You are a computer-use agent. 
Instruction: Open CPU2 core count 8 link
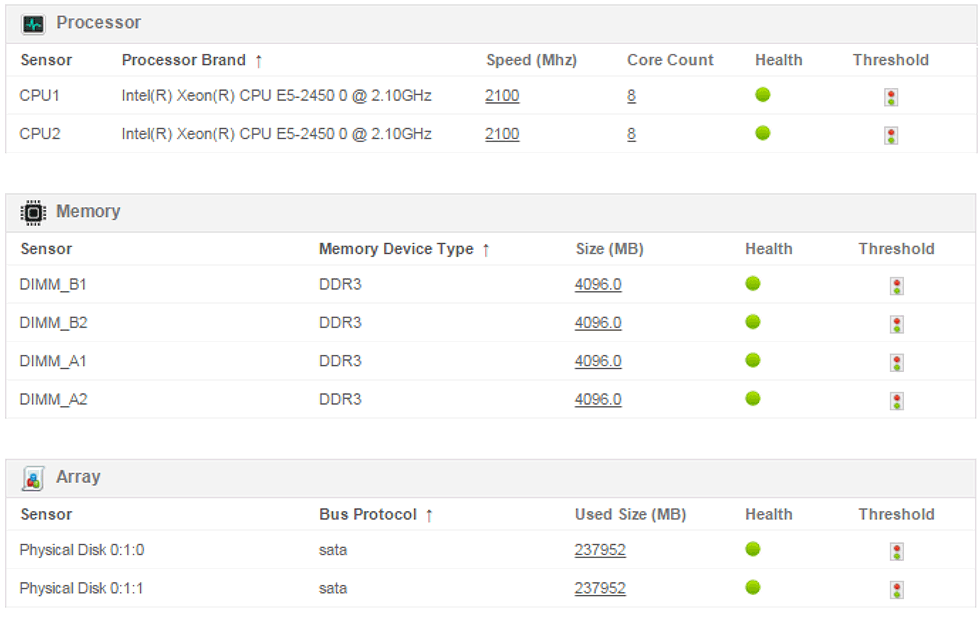tap(631, 134)
